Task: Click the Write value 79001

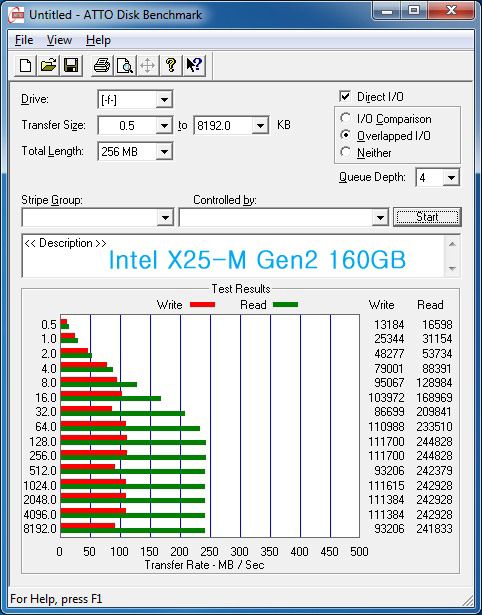Action: click(x=389, y=369)
